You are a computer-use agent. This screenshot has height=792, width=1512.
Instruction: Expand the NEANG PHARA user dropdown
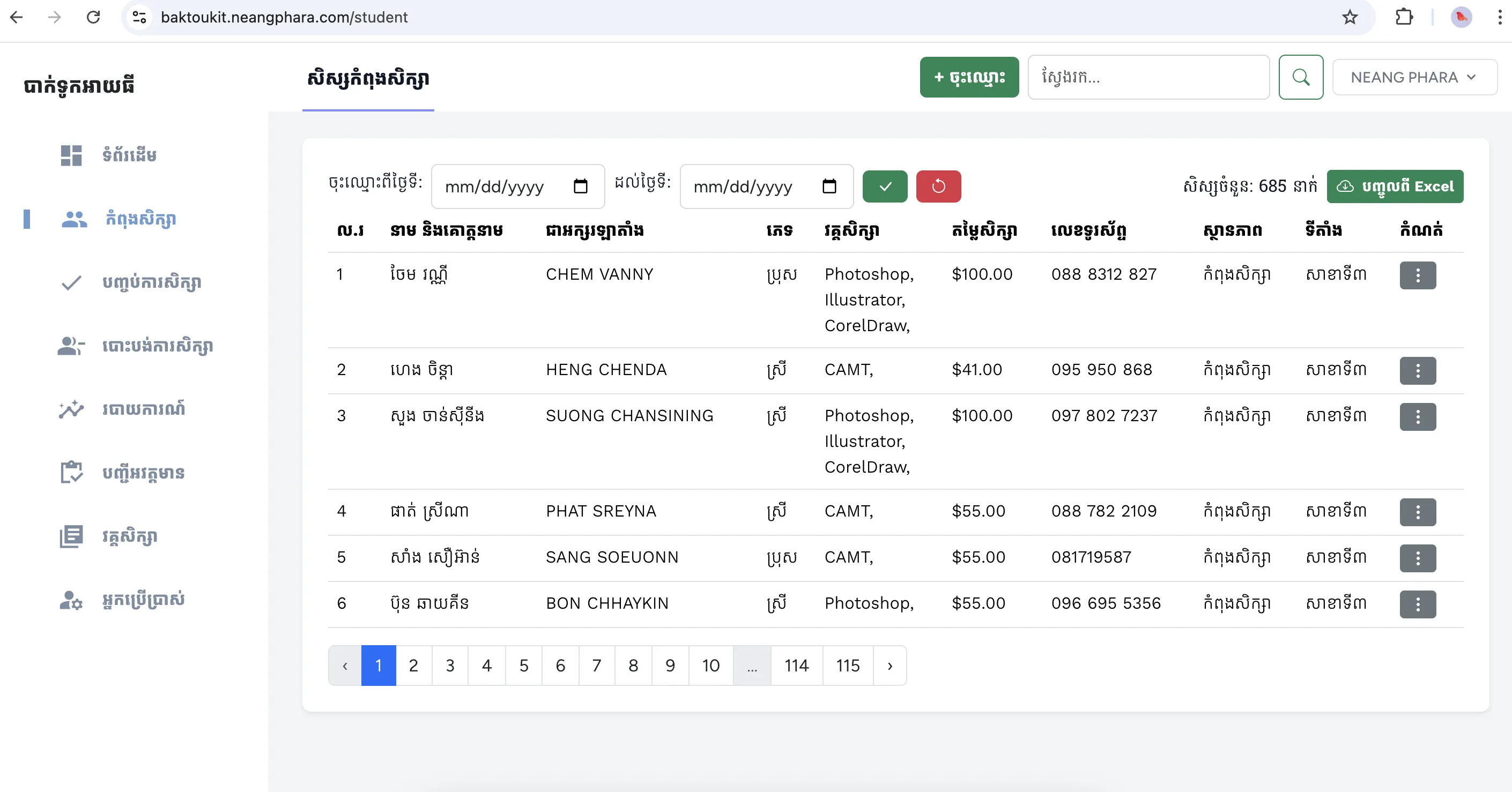pos(1413,78)
